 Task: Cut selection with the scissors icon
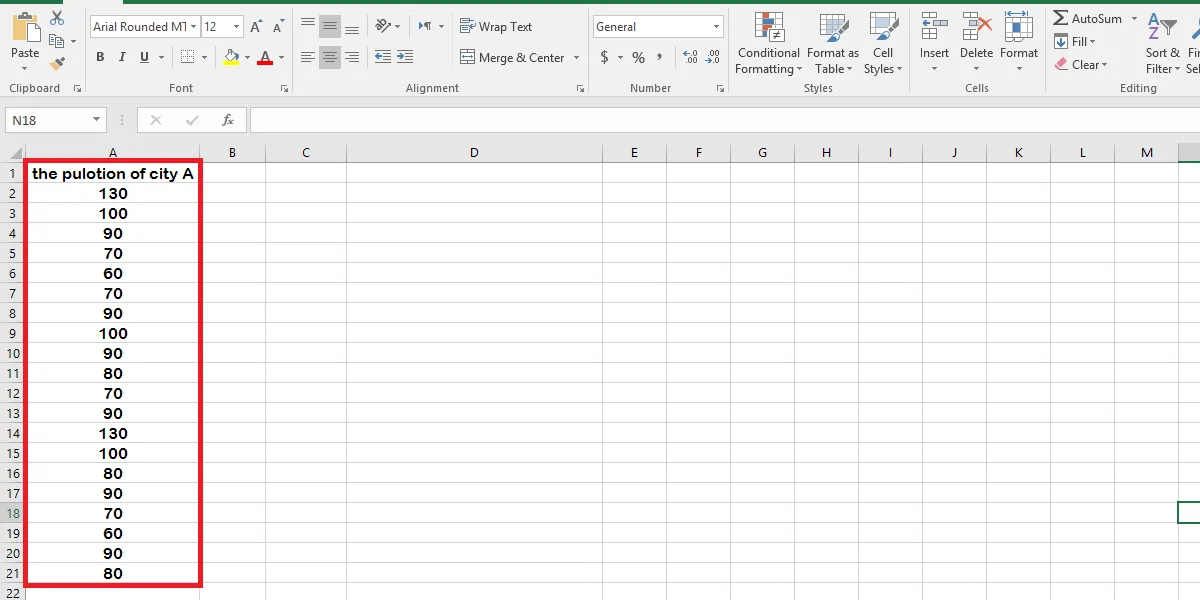(x=57, y=18)
